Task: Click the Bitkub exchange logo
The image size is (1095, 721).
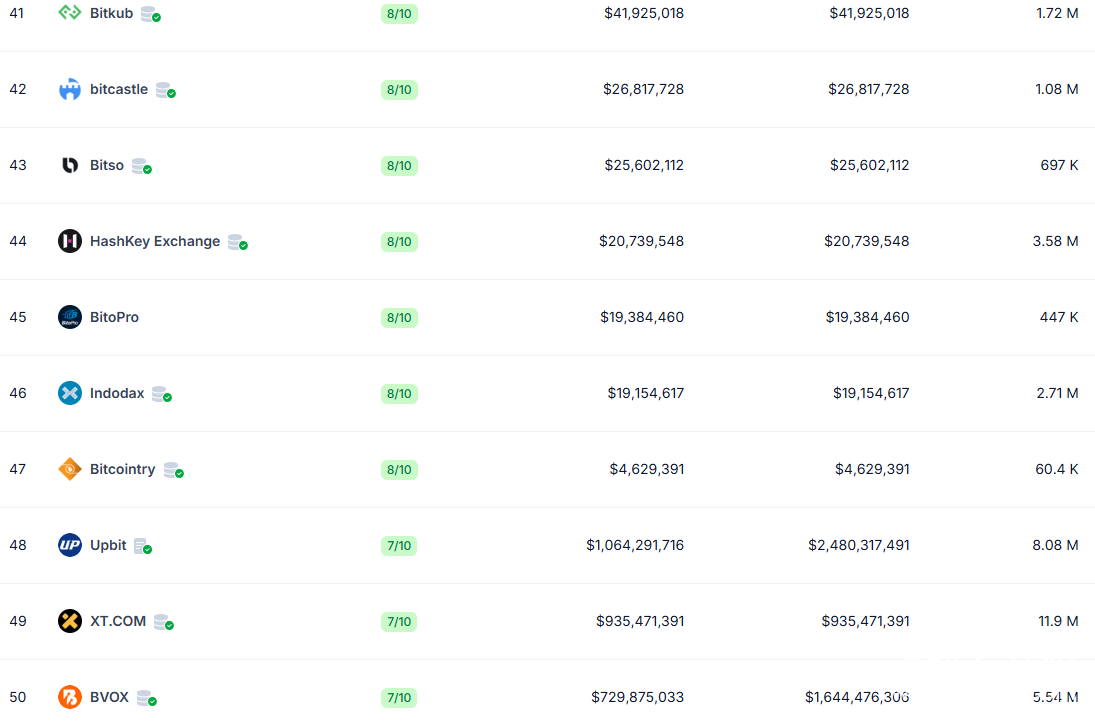Action: point(70,13)
